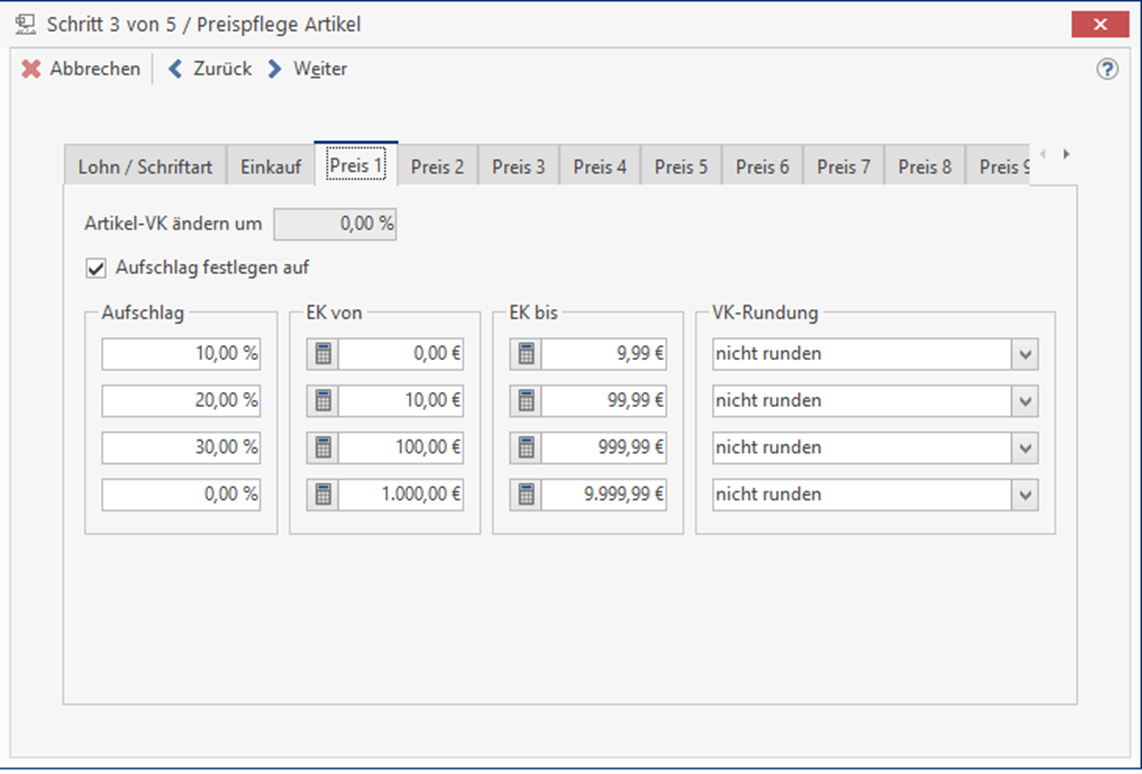The image size is (1142, 774).
Task: Open calculator for EK von 1.000,00 € field
Action: (322, 495)
